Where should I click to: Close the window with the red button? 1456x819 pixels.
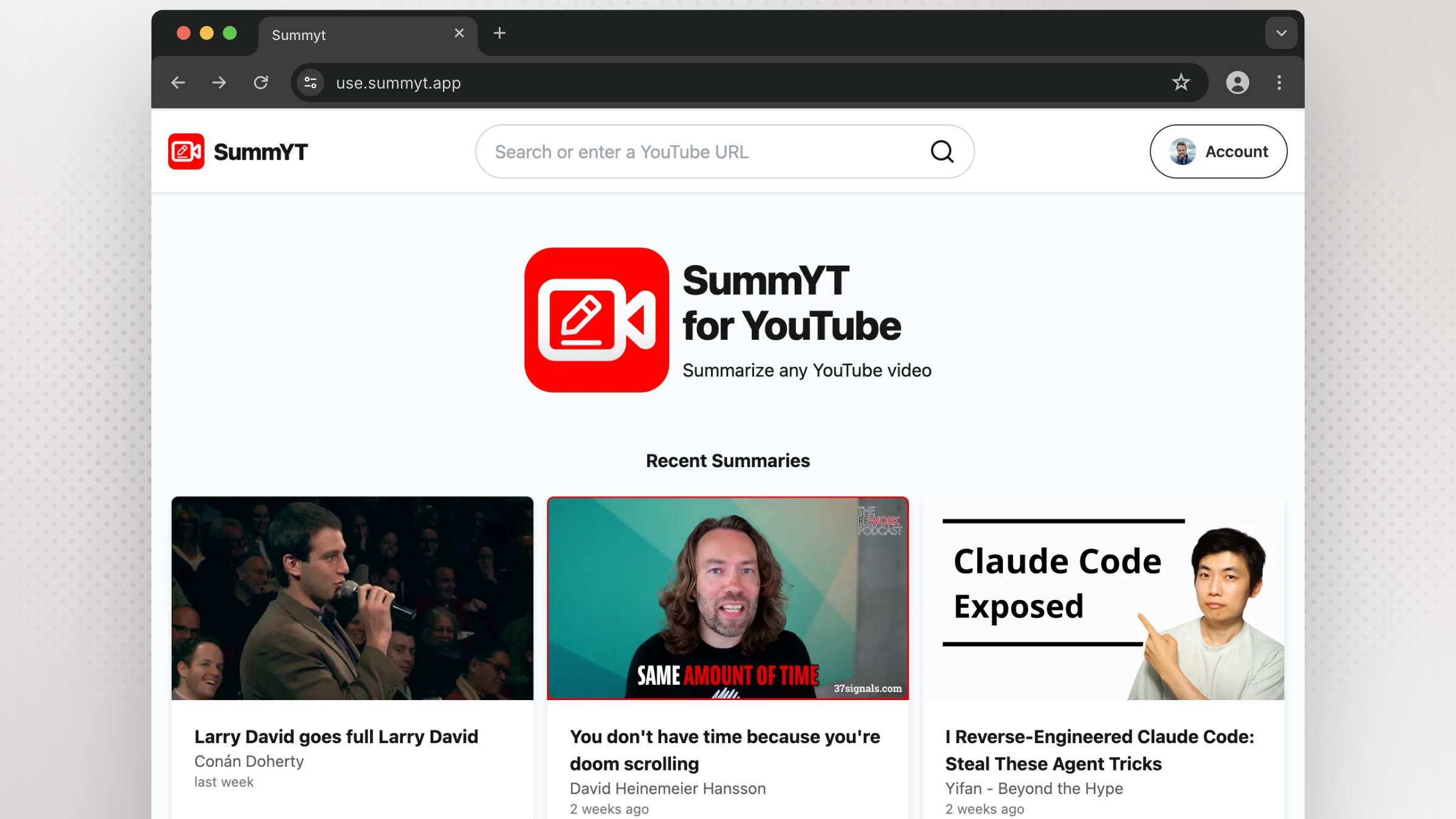(183, 33)
